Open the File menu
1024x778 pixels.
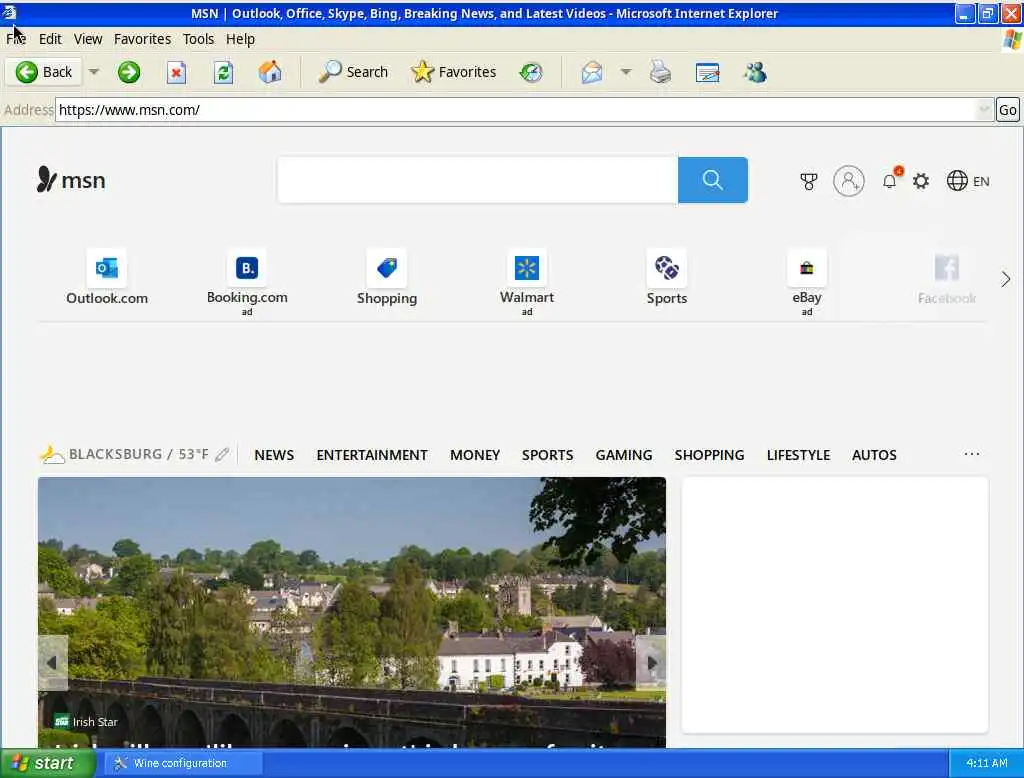point(16,39)
